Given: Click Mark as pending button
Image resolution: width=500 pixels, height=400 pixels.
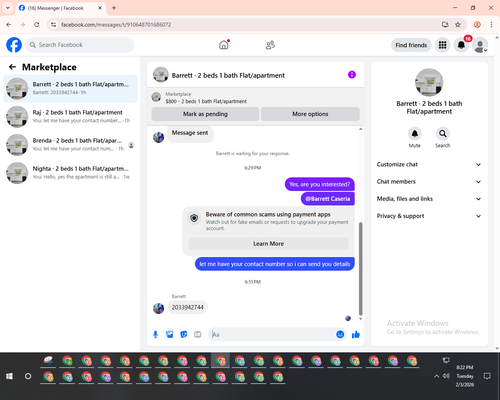Looking at the screenshot, I should [205, 114].
